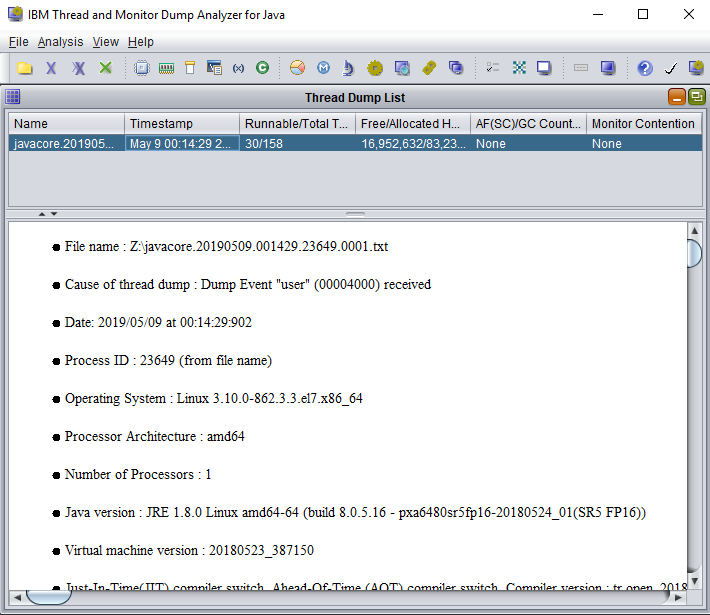Click the single blue X delete icon
Viewport: 710px width, 615px height.
(x=51, y=68)
